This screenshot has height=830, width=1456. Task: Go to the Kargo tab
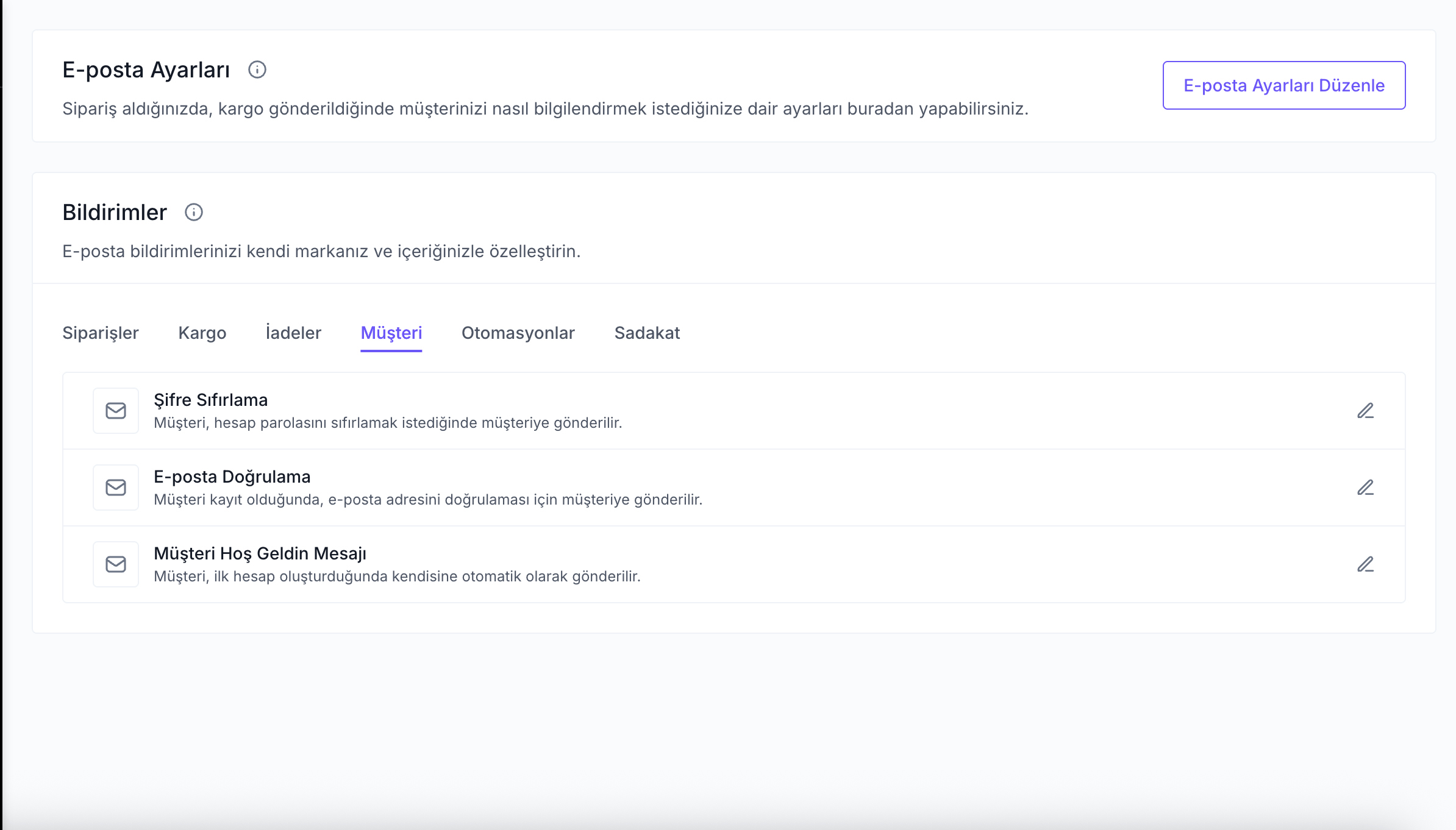pyautogui.click(x=202, y=333)
